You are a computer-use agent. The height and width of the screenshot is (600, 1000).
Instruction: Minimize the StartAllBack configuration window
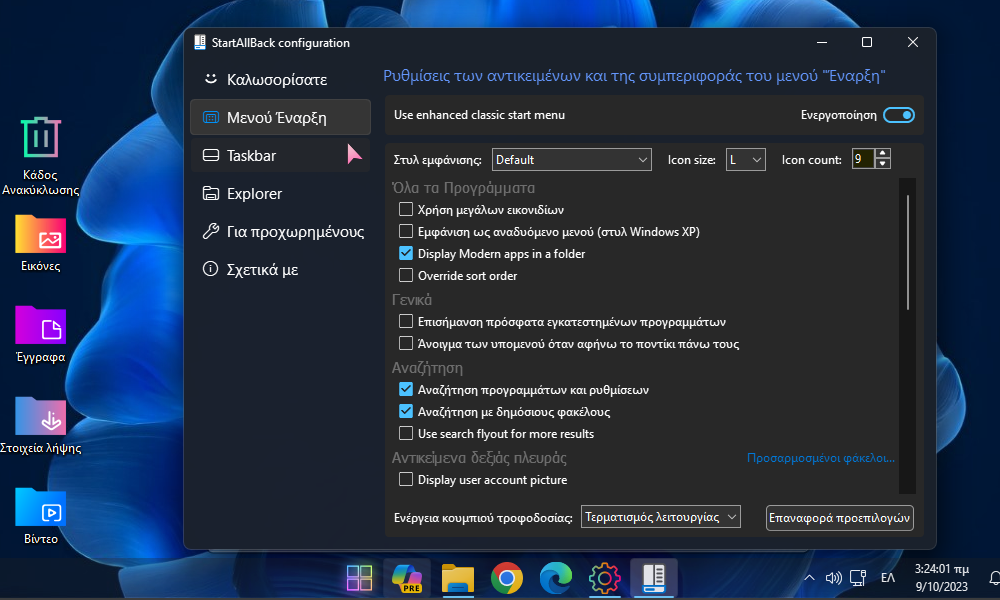822,42
